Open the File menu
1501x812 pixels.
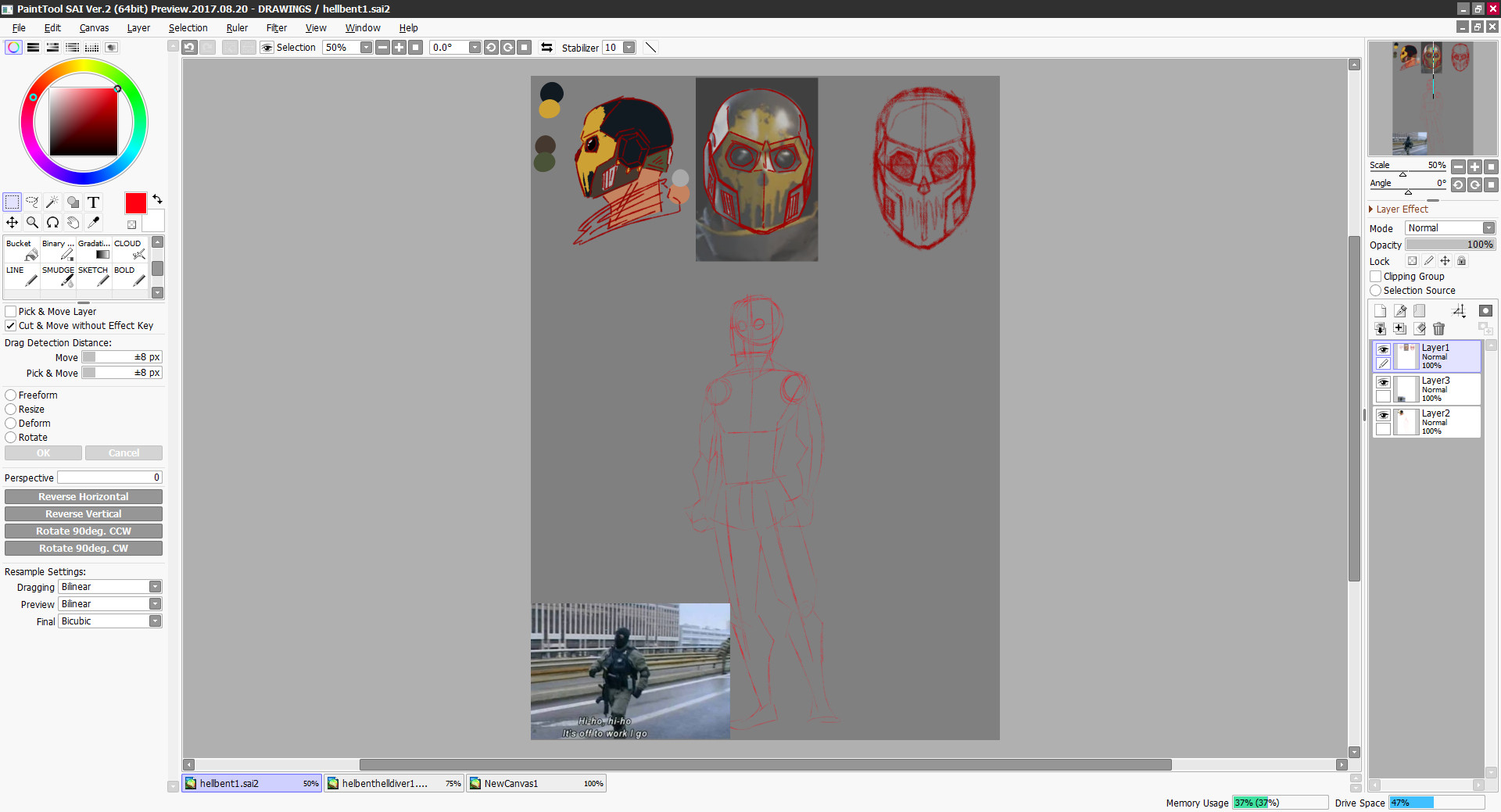(19, 28)
